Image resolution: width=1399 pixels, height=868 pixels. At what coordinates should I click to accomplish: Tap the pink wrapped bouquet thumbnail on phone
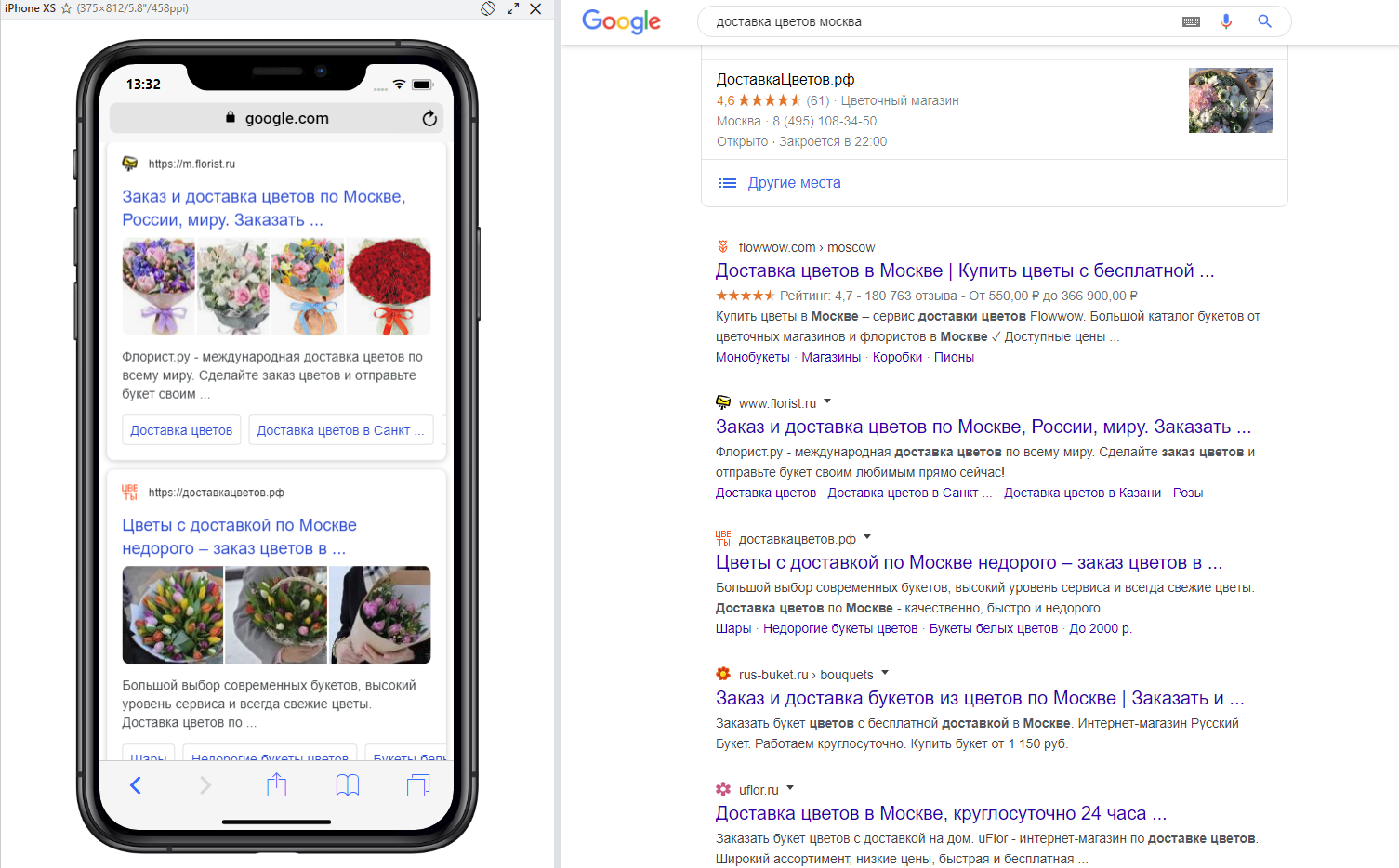coord(381,615)
